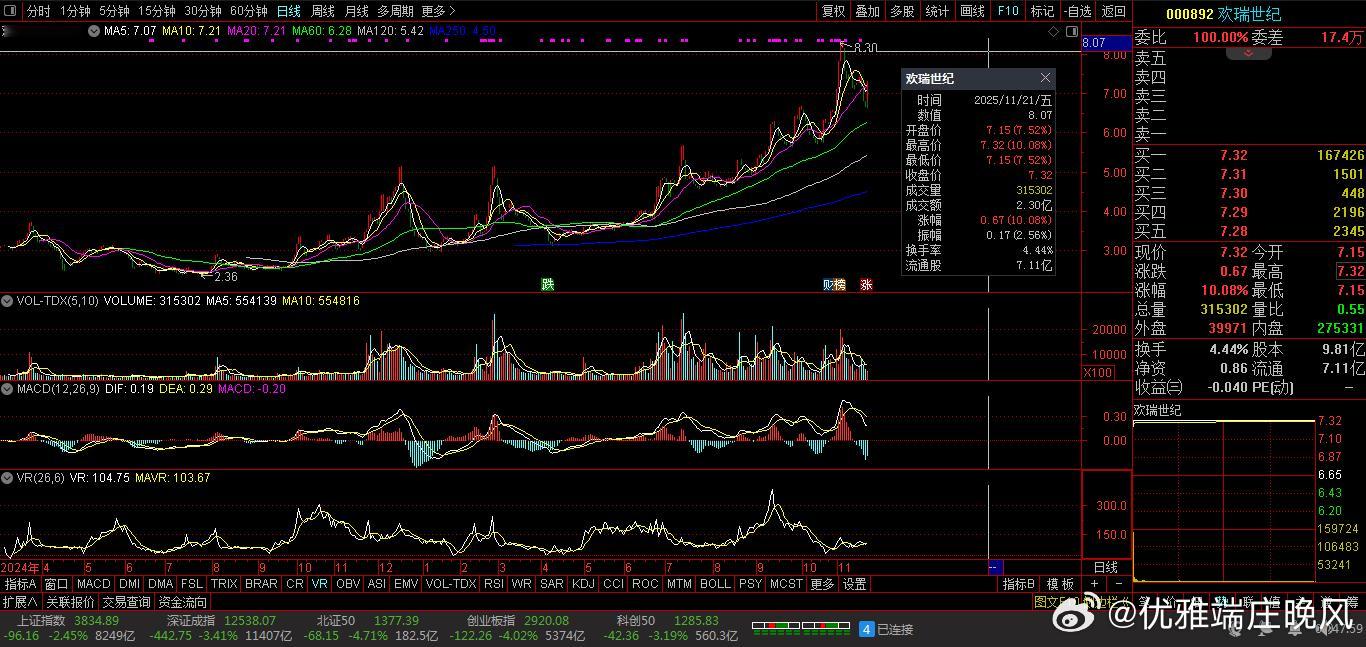This screenshot has height=647, width=1366.
Task: Click the 涨 marker icon on the chart
Action: click(866, 284)
